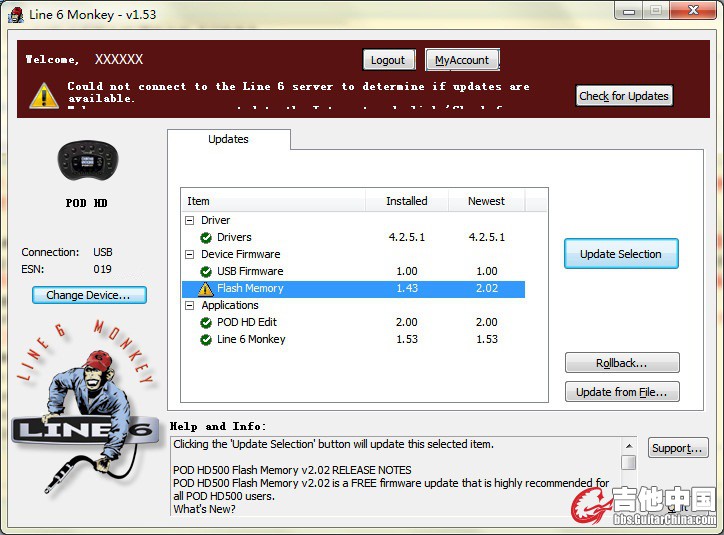Open Change Device dialog
Screen dimensions: 724x535
coord(89,295)
